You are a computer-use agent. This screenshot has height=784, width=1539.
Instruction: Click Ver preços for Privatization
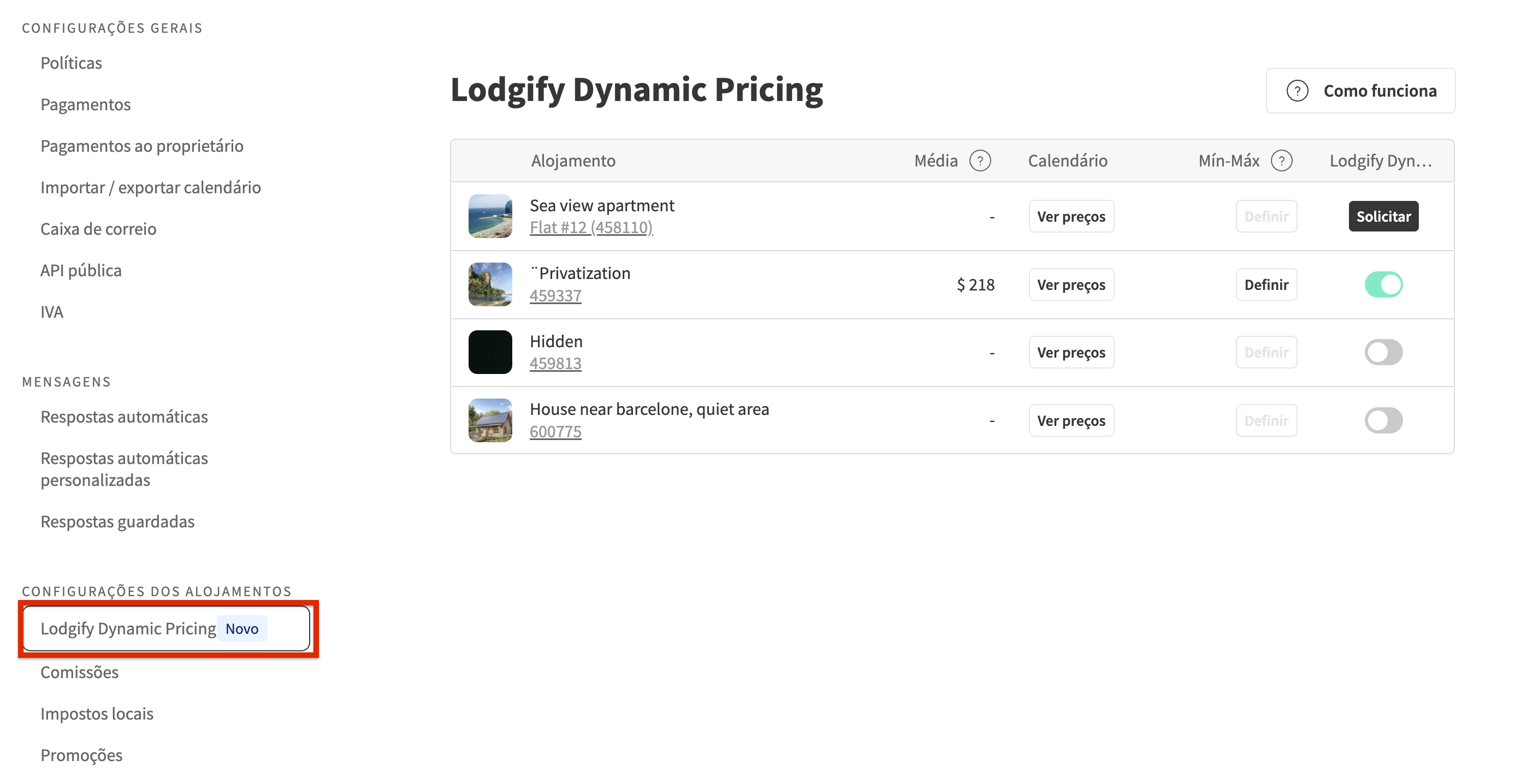1071,284
